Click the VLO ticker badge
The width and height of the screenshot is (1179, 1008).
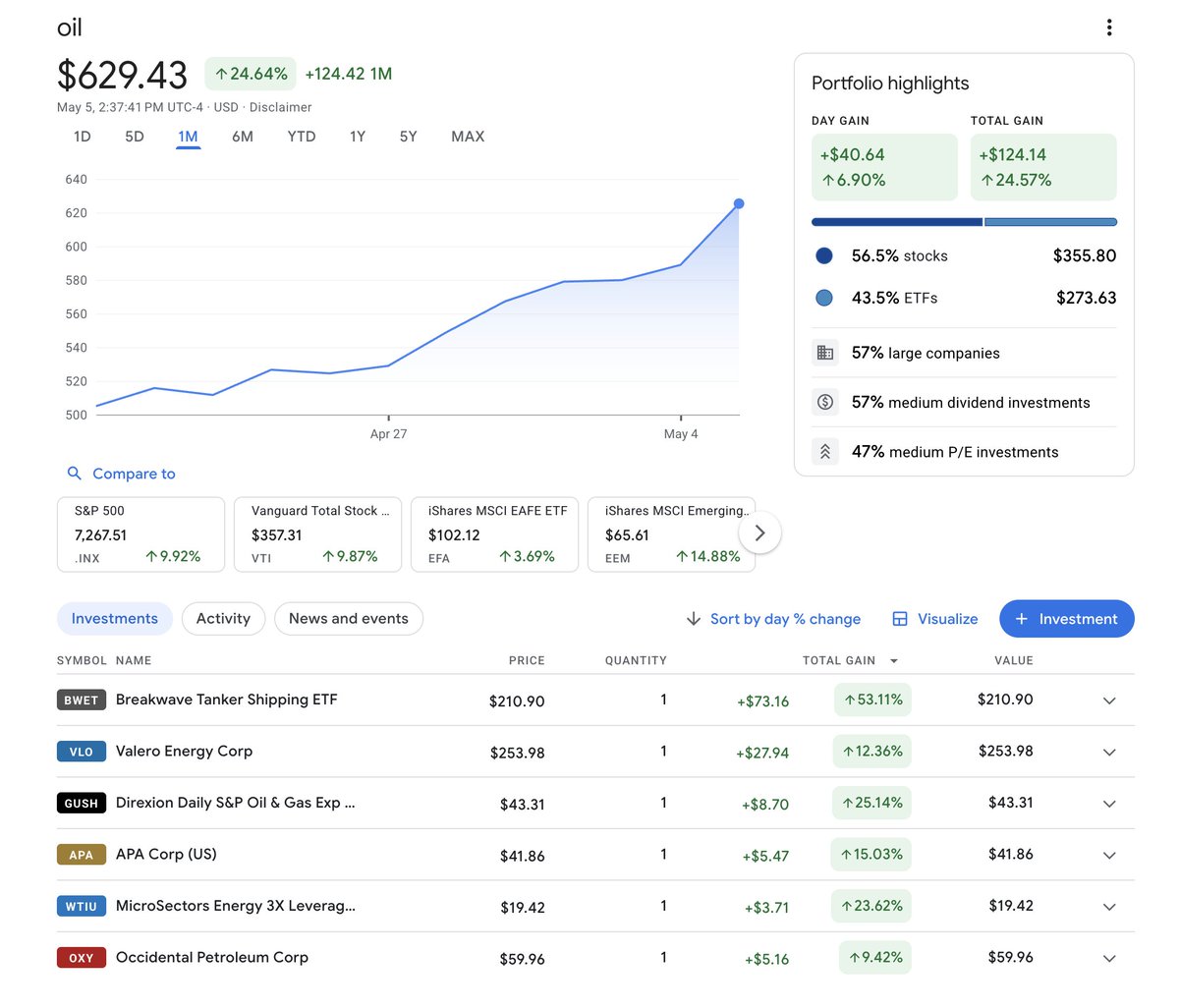[x=82, y=752]
